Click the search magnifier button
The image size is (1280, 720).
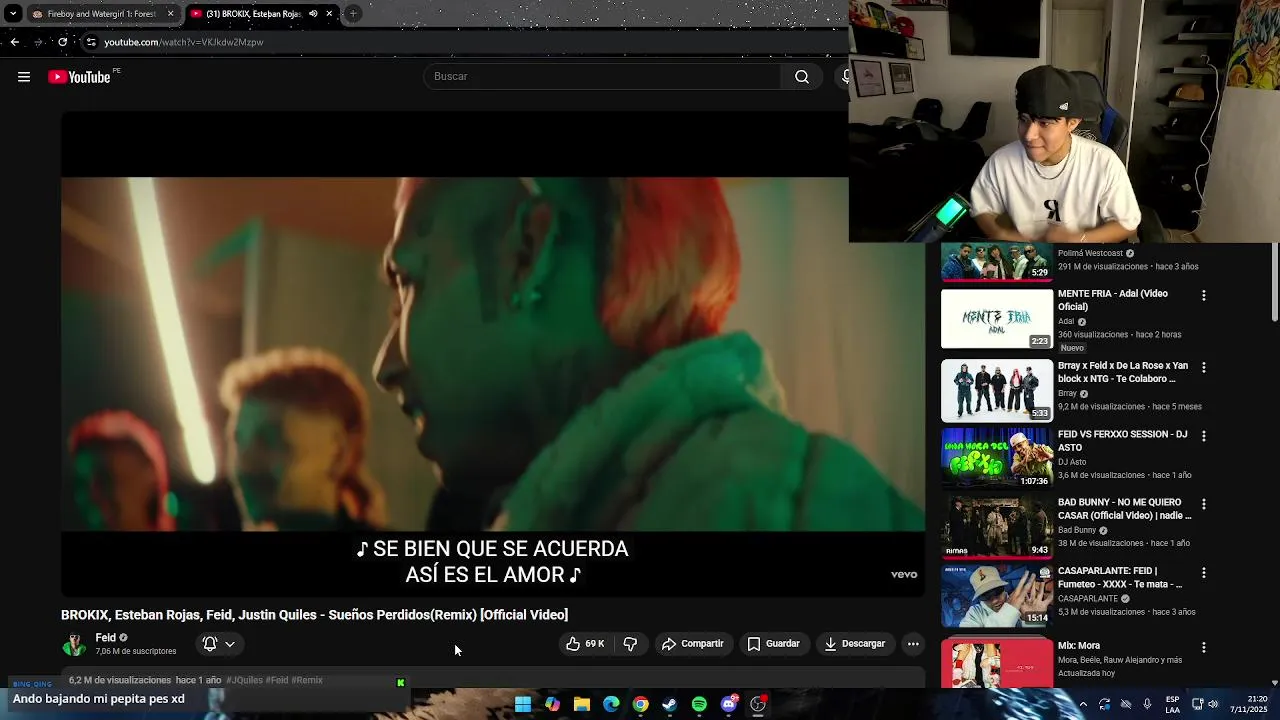pyautogui.click(x=802, y=77)
